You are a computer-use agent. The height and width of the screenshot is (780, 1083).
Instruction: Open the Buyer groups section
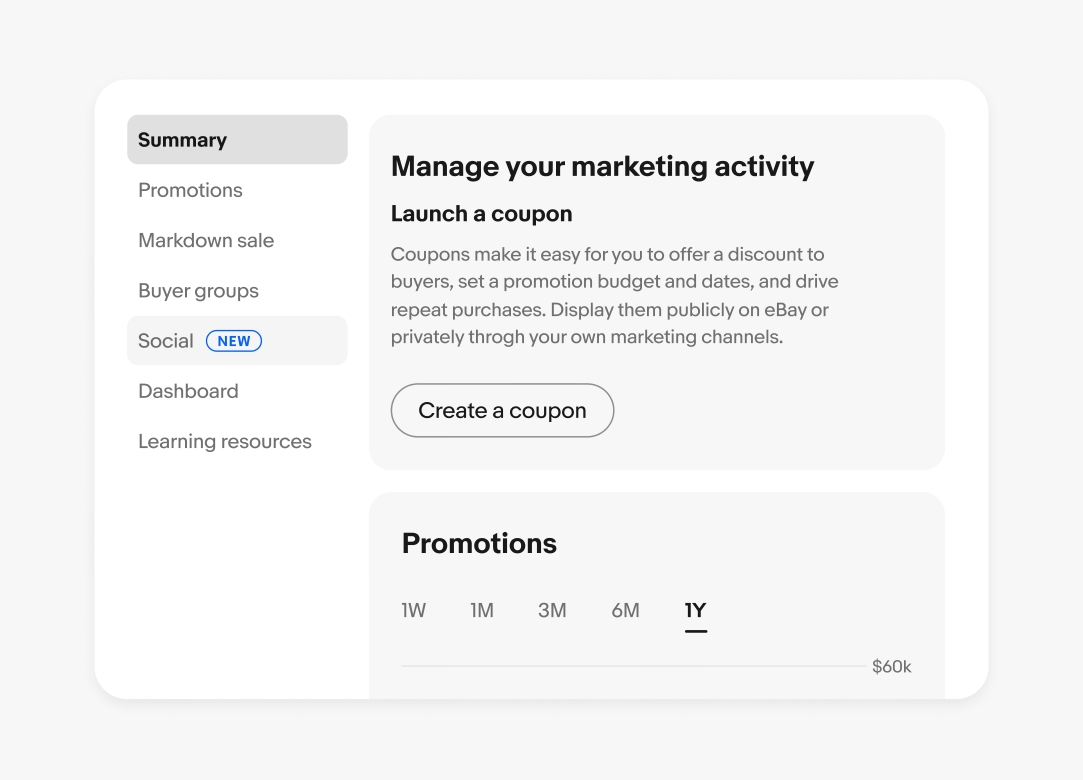198,291
